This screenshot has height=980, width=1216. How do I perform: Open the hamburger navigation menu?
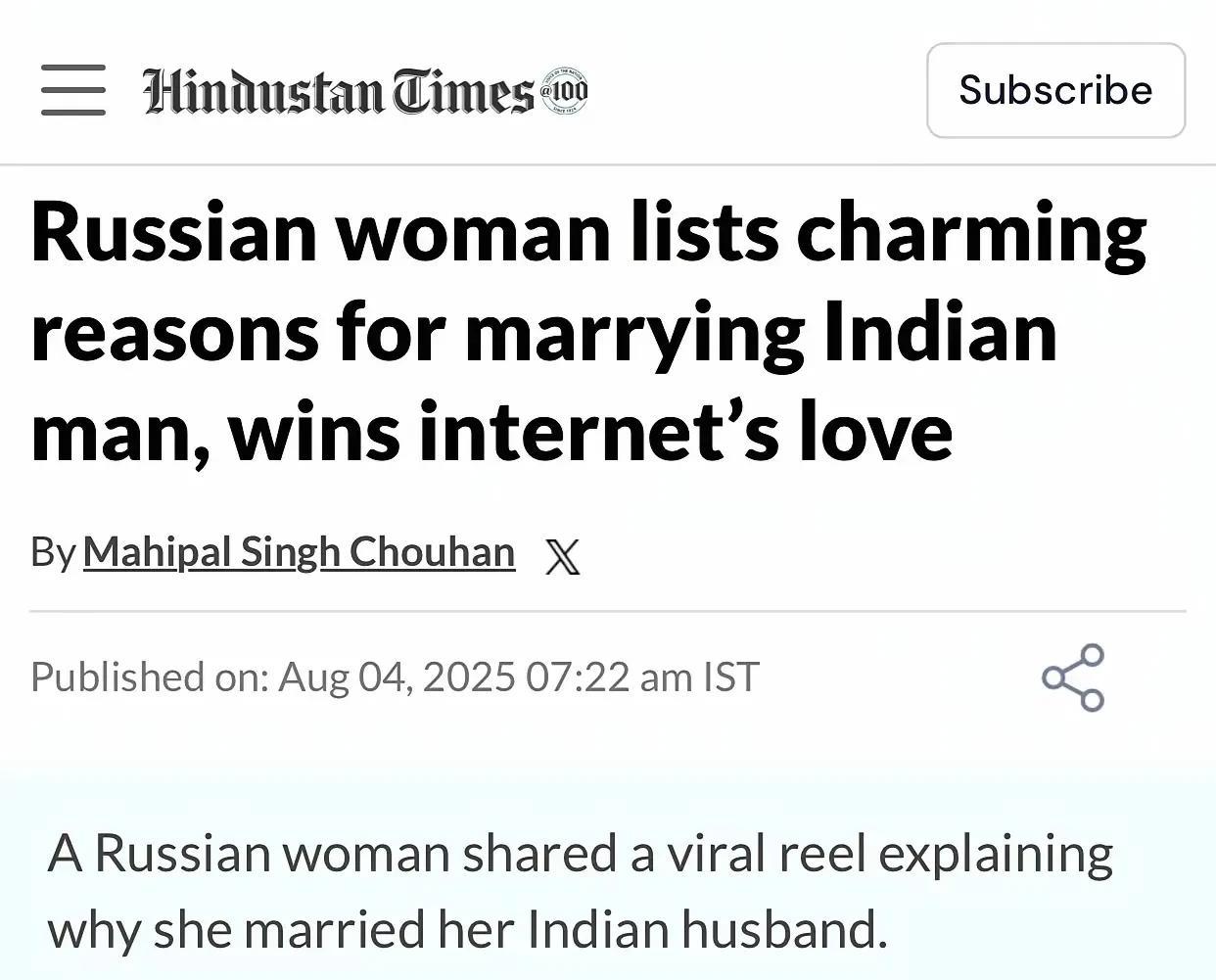[x=73, y=90]
